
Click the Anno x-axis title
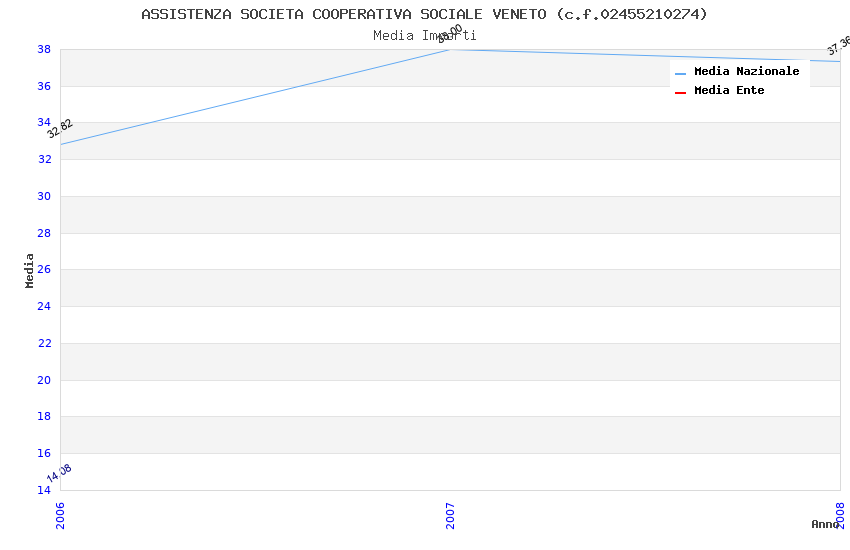[x=825, y=524]
